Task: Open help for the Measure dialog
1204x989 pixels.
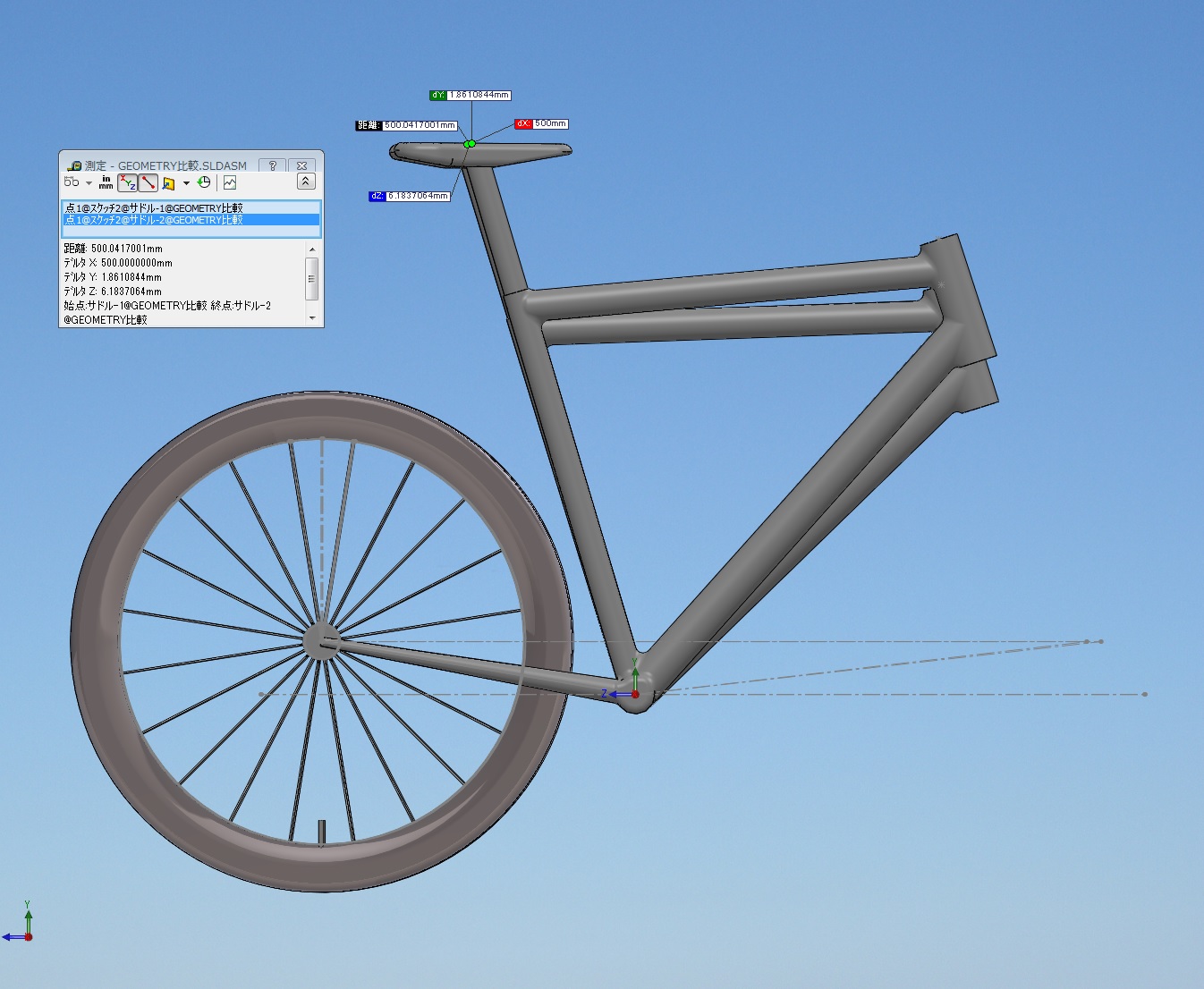Action: [273, 165]
